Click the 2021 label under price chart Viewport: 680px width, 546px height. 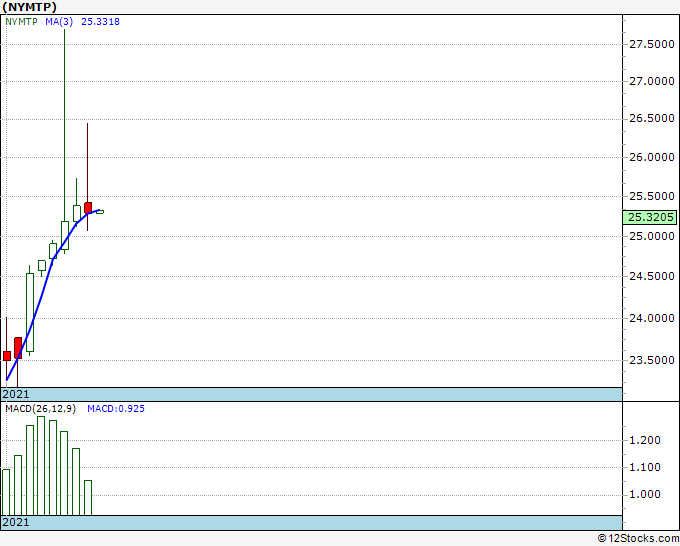coord(16,394)
